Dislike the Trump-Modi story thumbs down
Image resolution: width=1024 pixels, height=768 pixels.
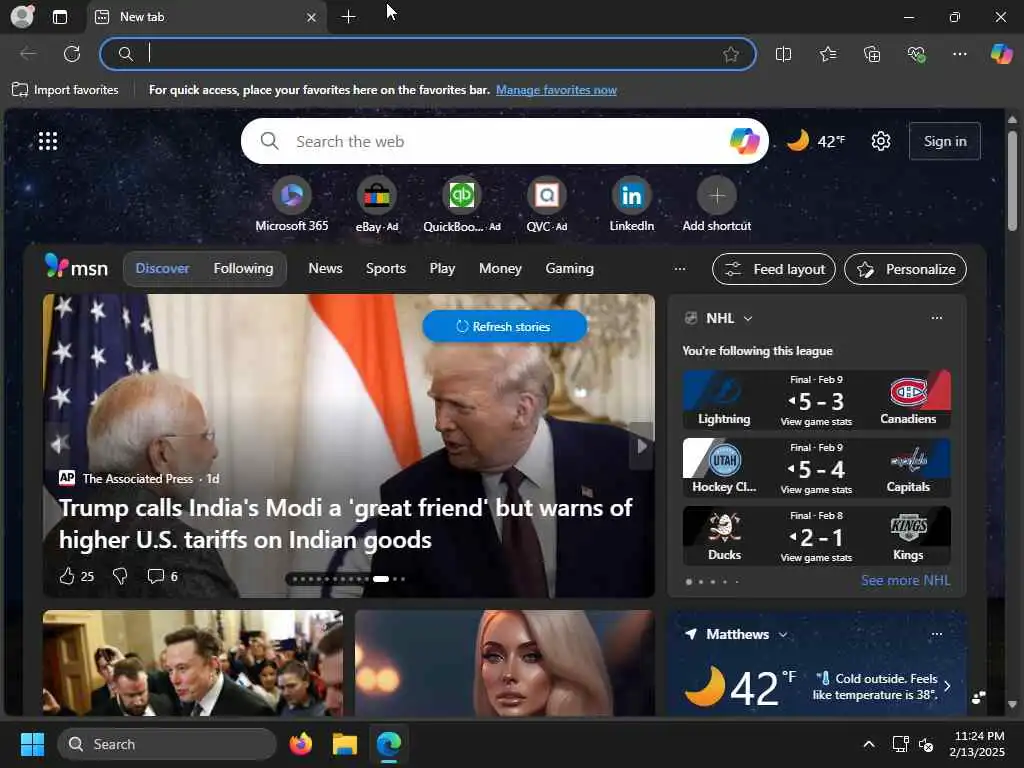pos(120,576)
